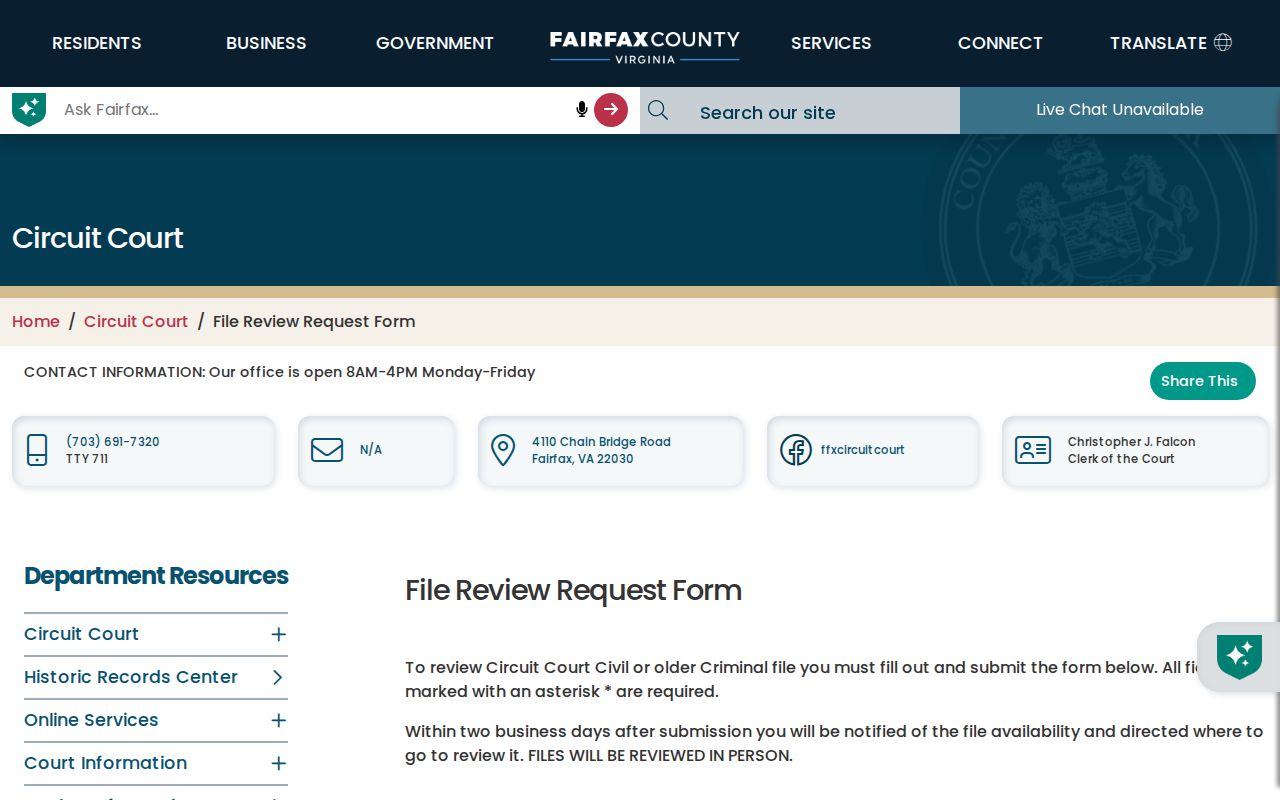The width and height of the screenshot is (1280, 800).
Task: Click the phone icon in contact card
Action: pos(37,450)
